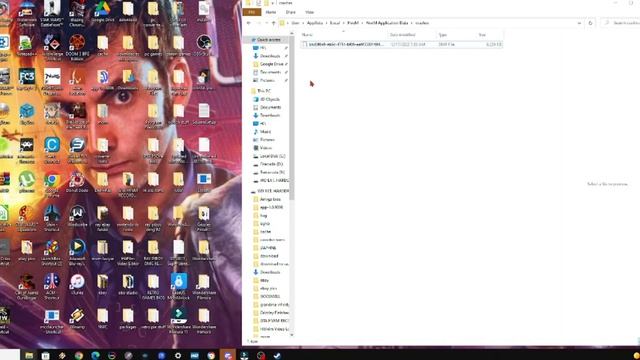Open DOOM 3 BFG Edition desktop icon
640x360 pixels.
pos(77,47)
